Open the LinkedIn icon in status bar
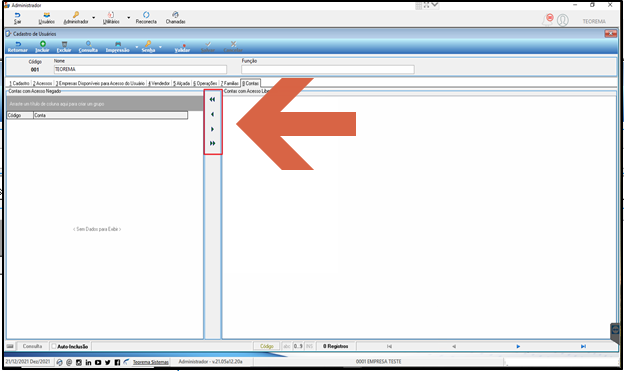 click(88, 362)
